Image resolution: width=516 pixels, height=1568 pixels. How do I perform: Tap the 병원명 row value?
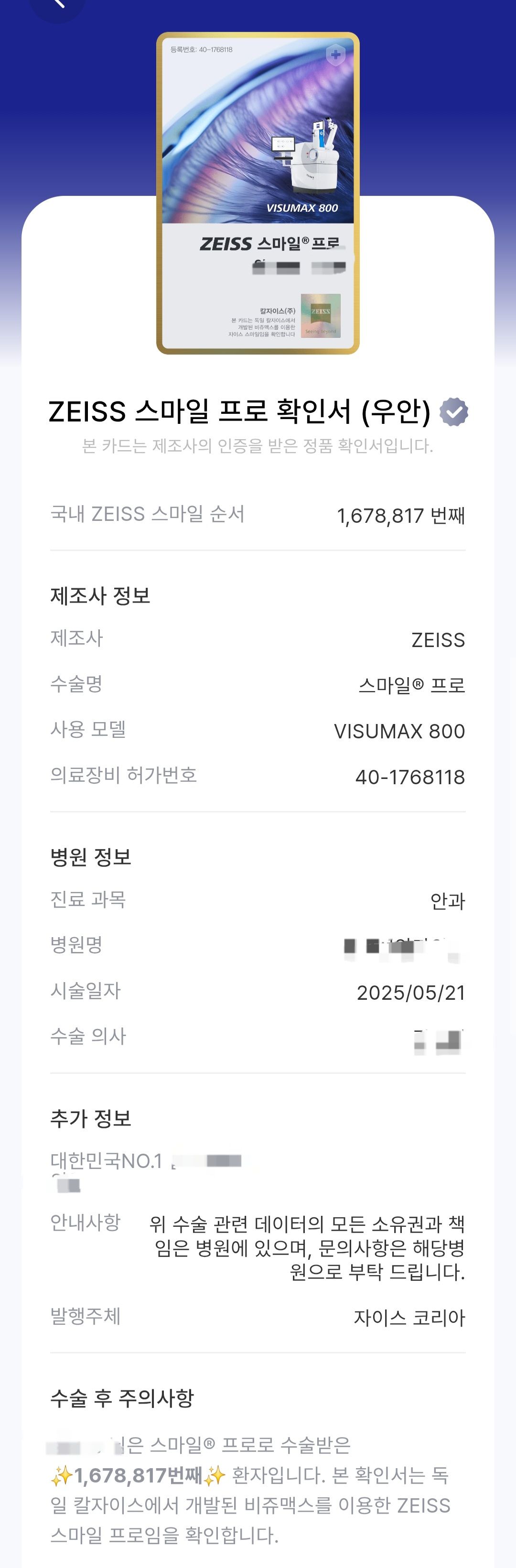click(403, 947)
